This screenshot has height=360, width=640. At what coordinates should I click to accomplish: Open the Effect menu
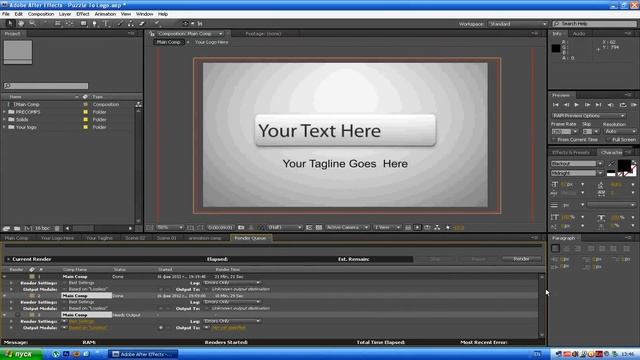82,14
